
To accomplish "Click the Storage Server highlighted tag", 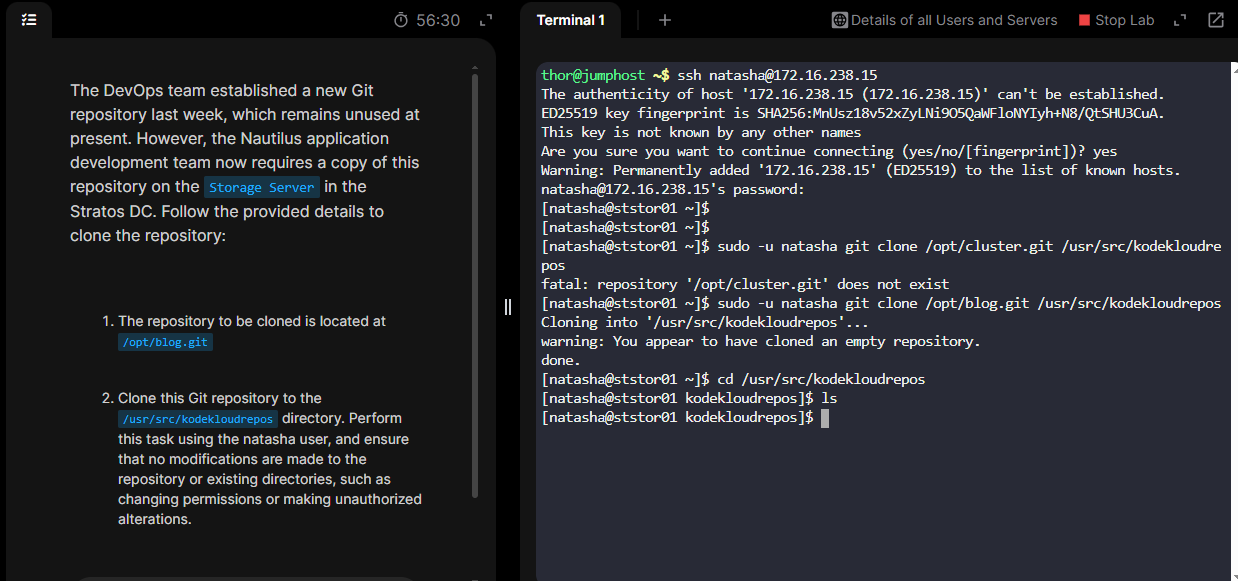I will (x=262, y=187).
